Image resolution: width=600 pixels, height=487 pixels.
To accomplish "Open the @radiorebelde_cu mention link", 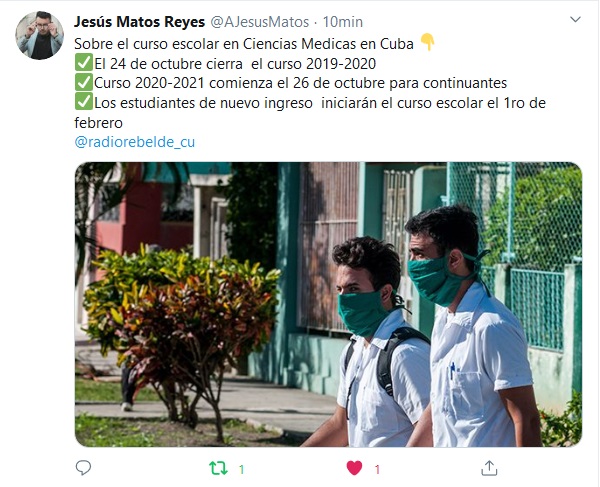I will point(135,142).
